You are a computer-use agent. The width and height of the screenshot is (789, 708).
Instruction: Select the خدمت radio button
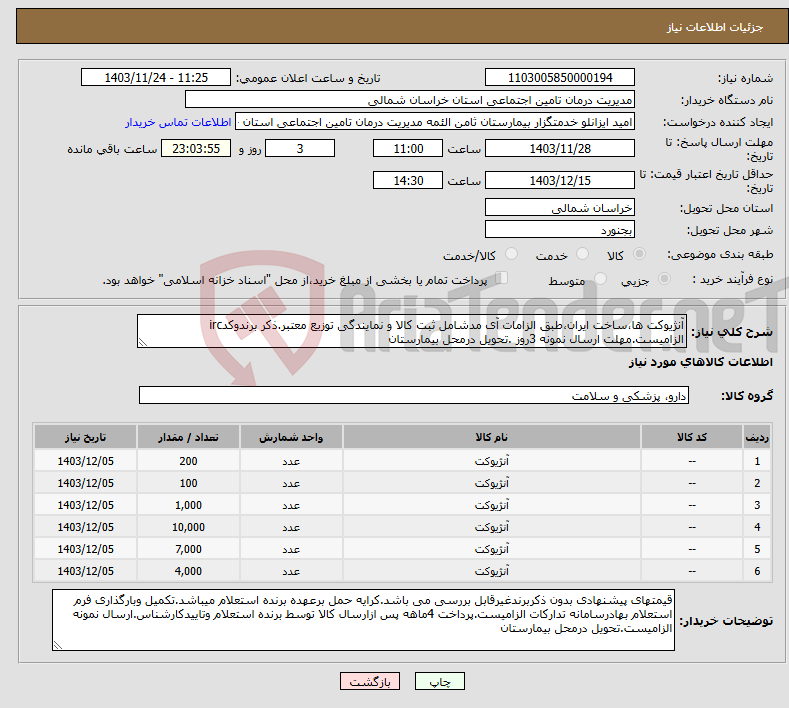coord(582,254)
